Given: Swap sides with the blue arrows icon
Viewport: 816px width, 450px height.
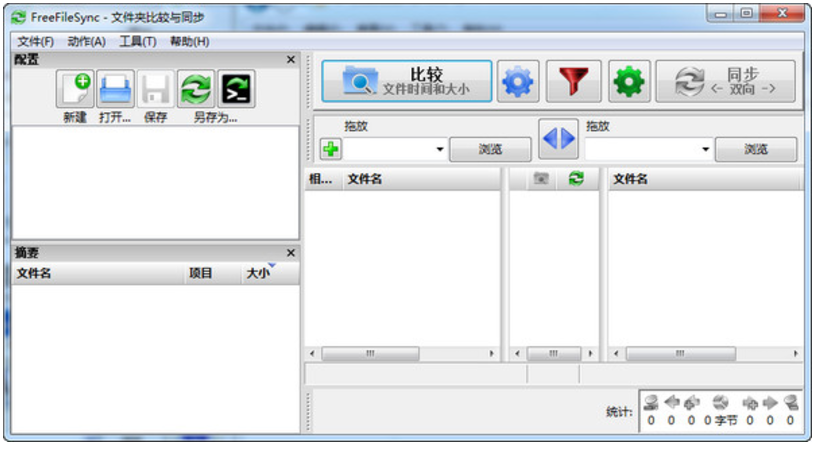Looking at the screenshot, I should [x=558, y=140].
